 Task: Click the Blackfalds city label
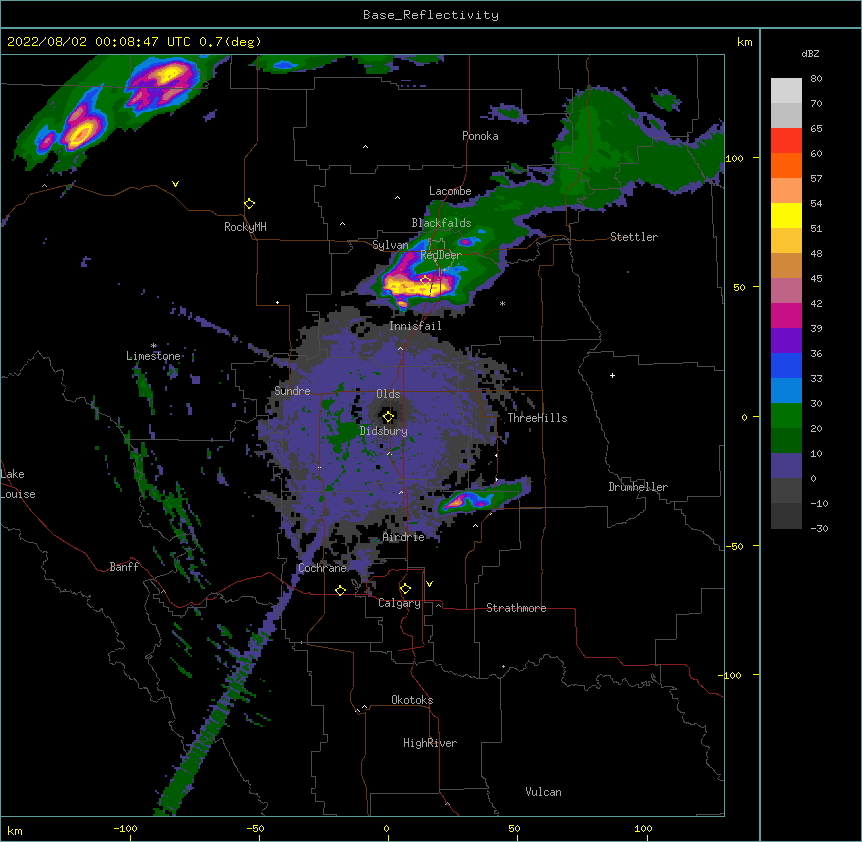[x=441, y=223]
